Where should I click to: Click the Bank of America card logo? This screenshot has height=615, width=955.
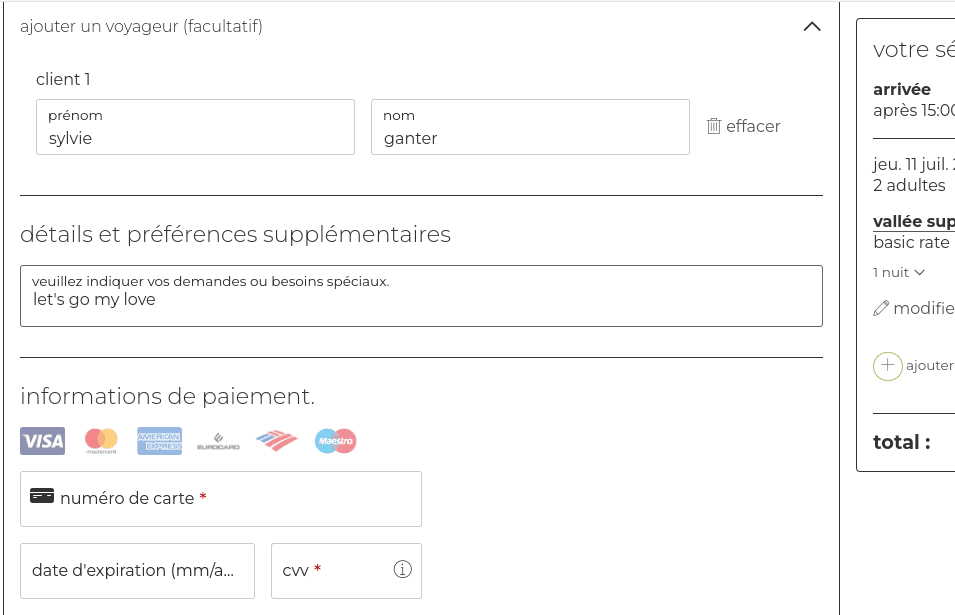tap(277, 440)
